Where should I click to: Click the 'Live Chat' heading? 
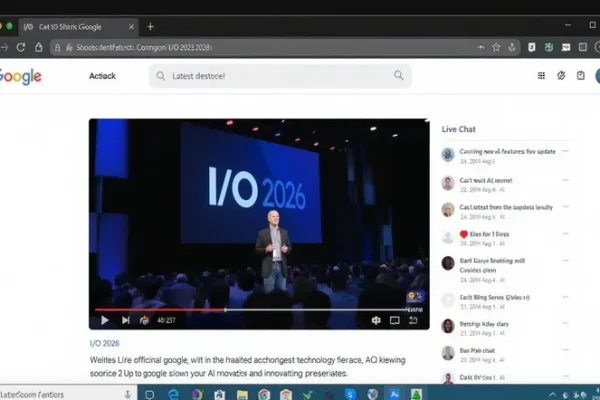pos(458,129)
